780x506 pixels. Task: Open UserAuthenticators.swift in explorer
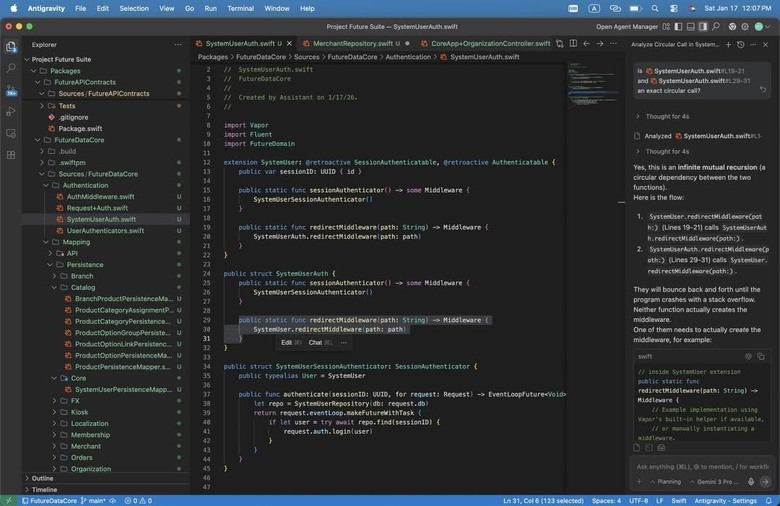point(105,231)
